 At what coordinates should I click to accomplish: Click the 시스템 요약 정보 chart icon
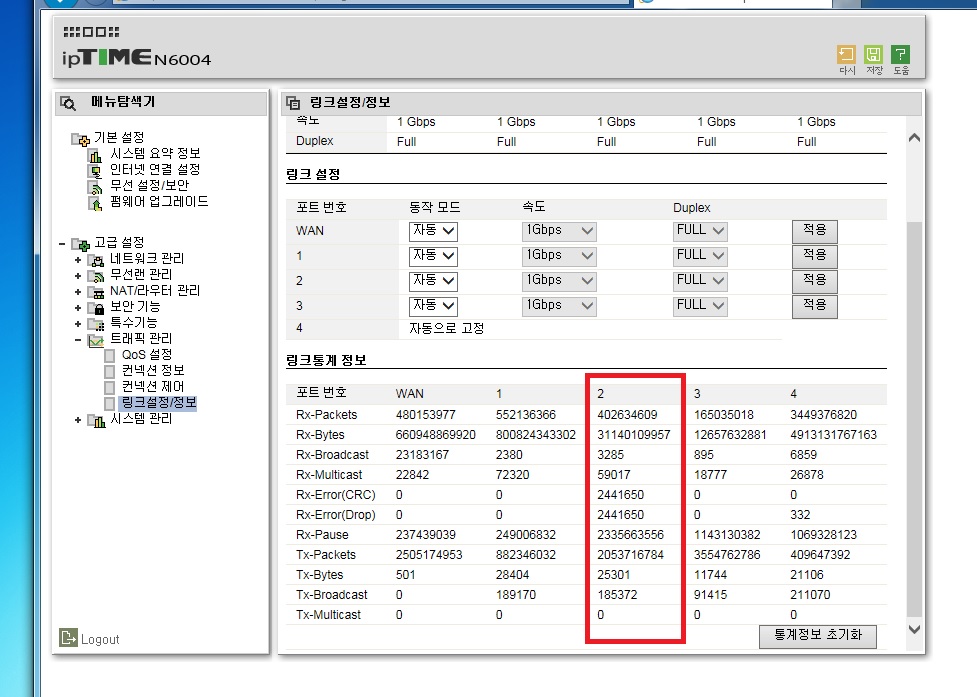pos(95,154)
